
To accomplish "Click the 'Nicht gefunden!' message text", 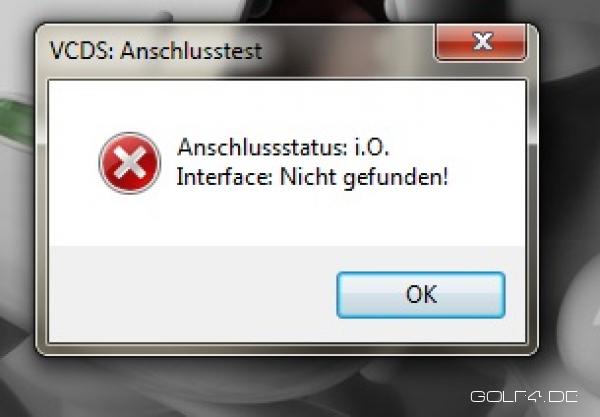I will [364, 178].
